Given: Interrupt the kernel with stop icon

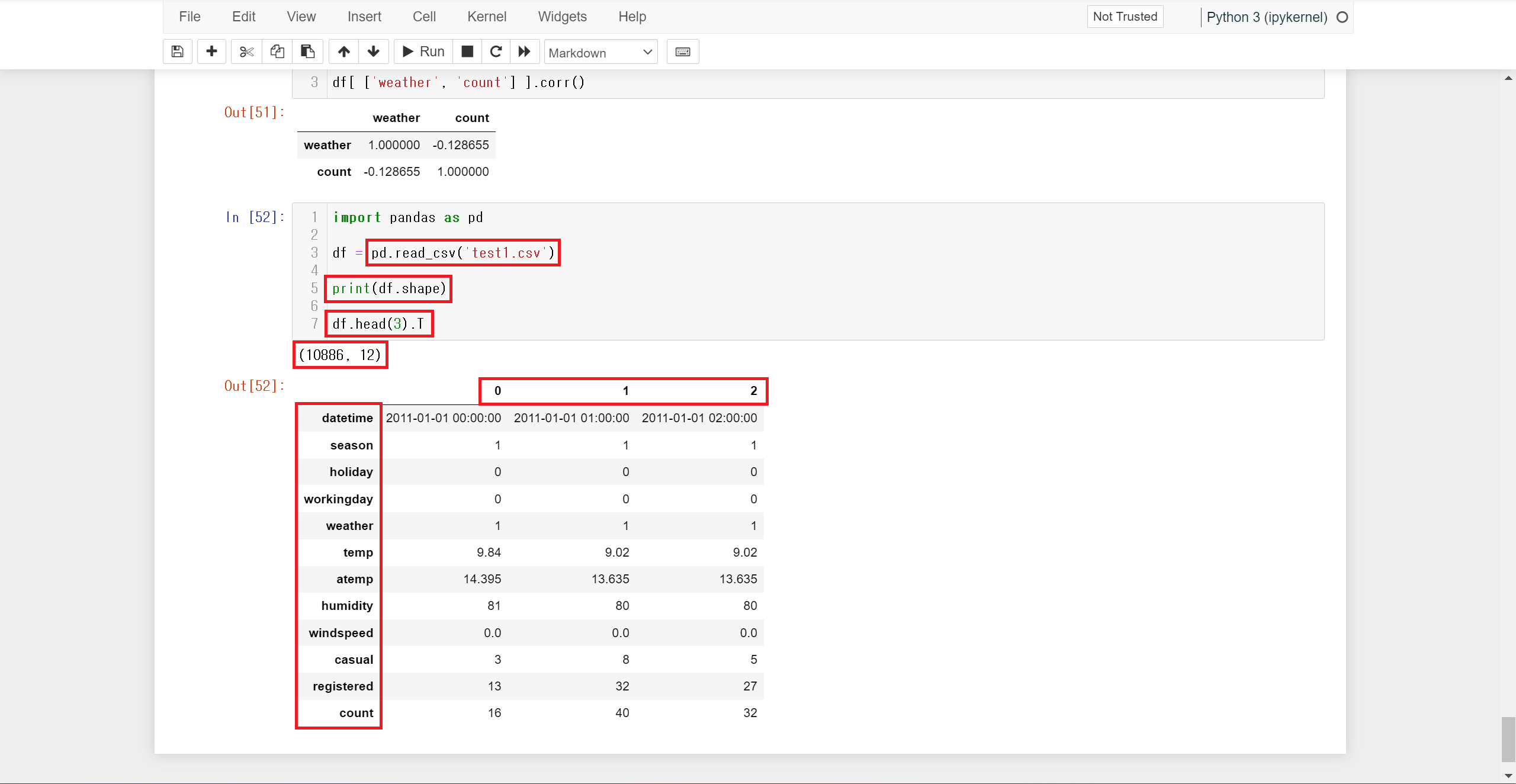Looking at the screenshot, I should coord(467,52).
